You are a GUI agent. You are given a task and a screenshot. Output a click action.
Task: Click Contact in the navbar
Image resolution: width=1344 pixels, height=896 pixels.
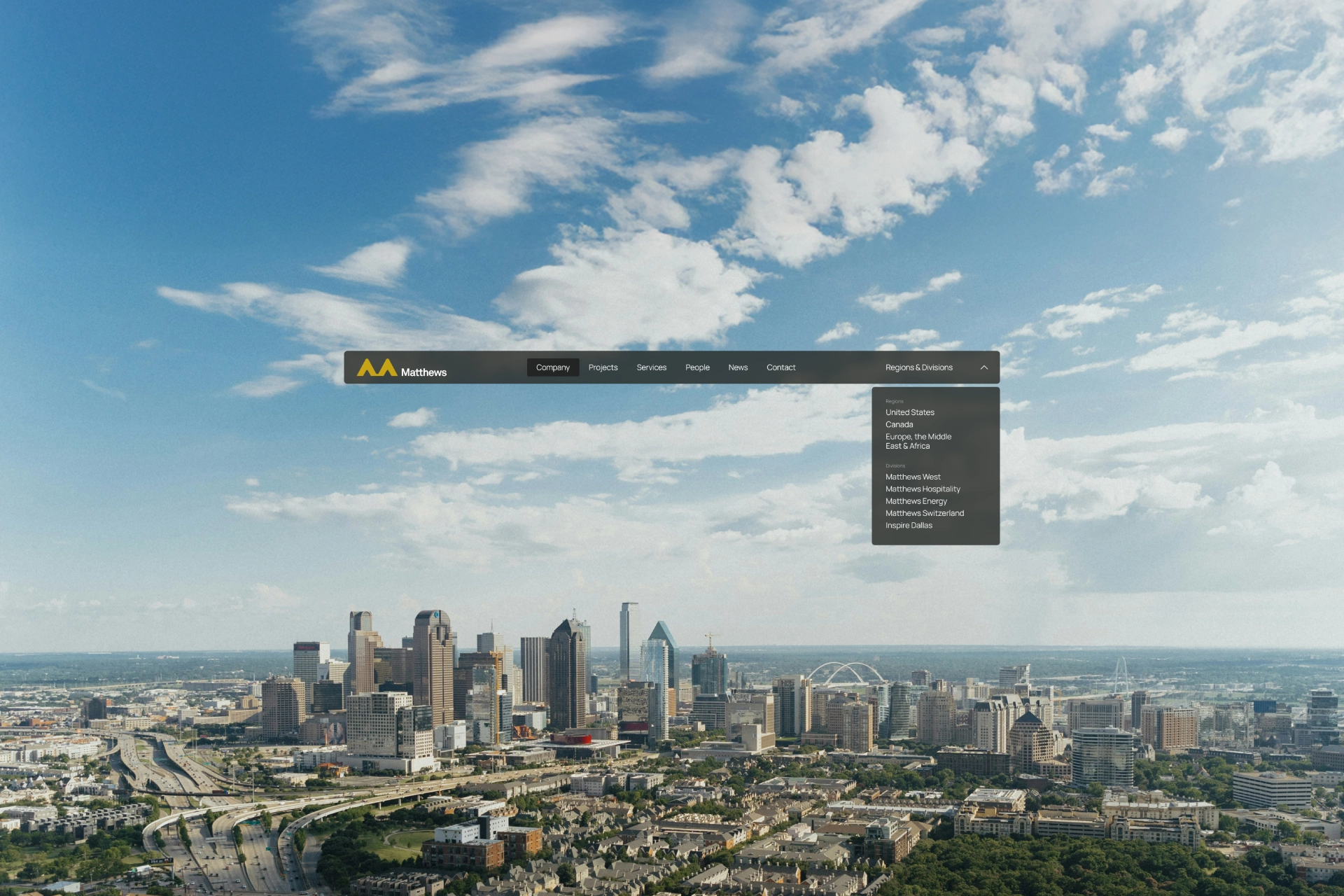(x=780, y=367)
